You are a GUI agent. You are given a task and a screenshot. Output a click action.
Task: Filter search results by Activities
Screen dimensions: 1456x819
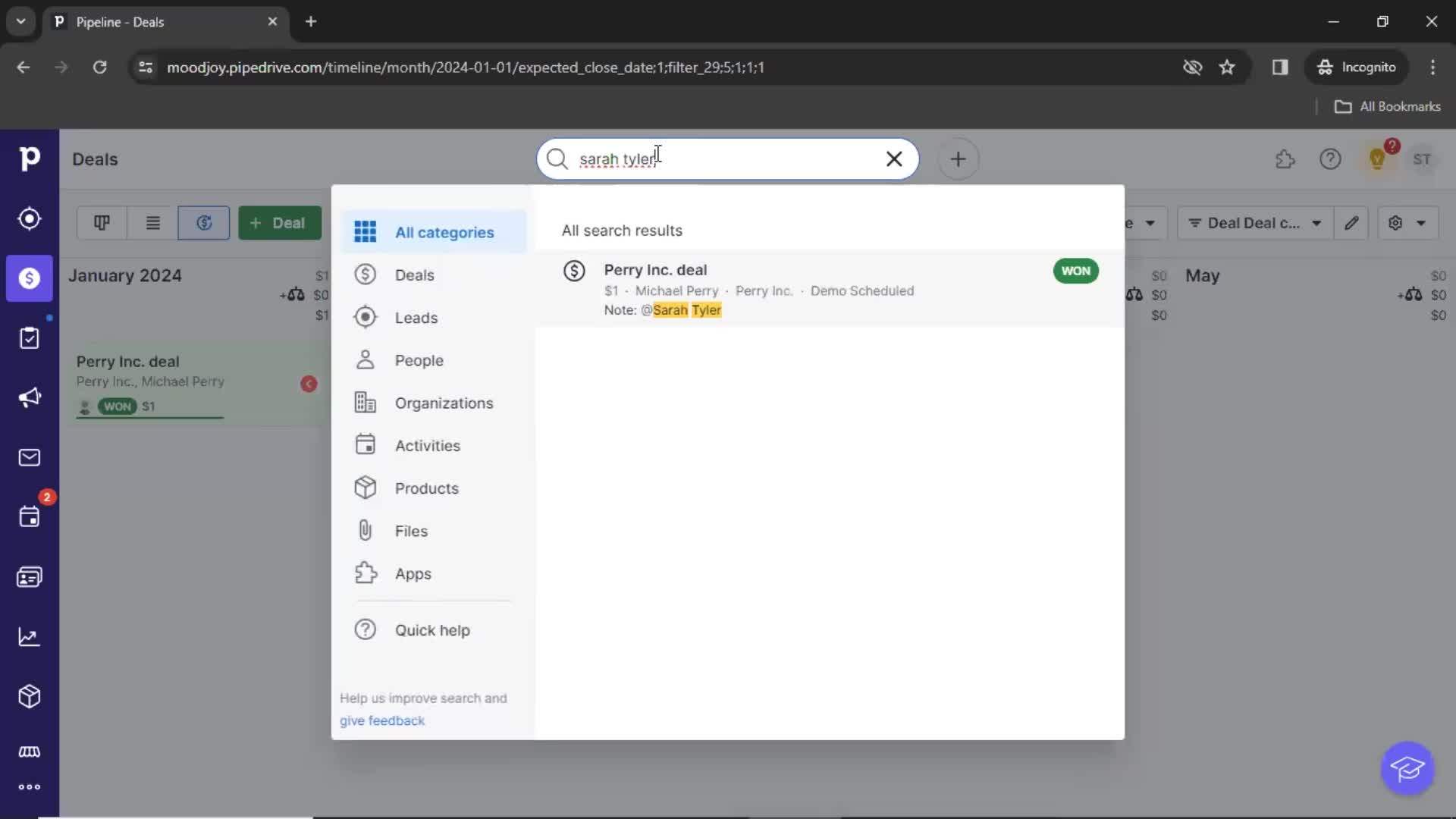pos(434,446)
